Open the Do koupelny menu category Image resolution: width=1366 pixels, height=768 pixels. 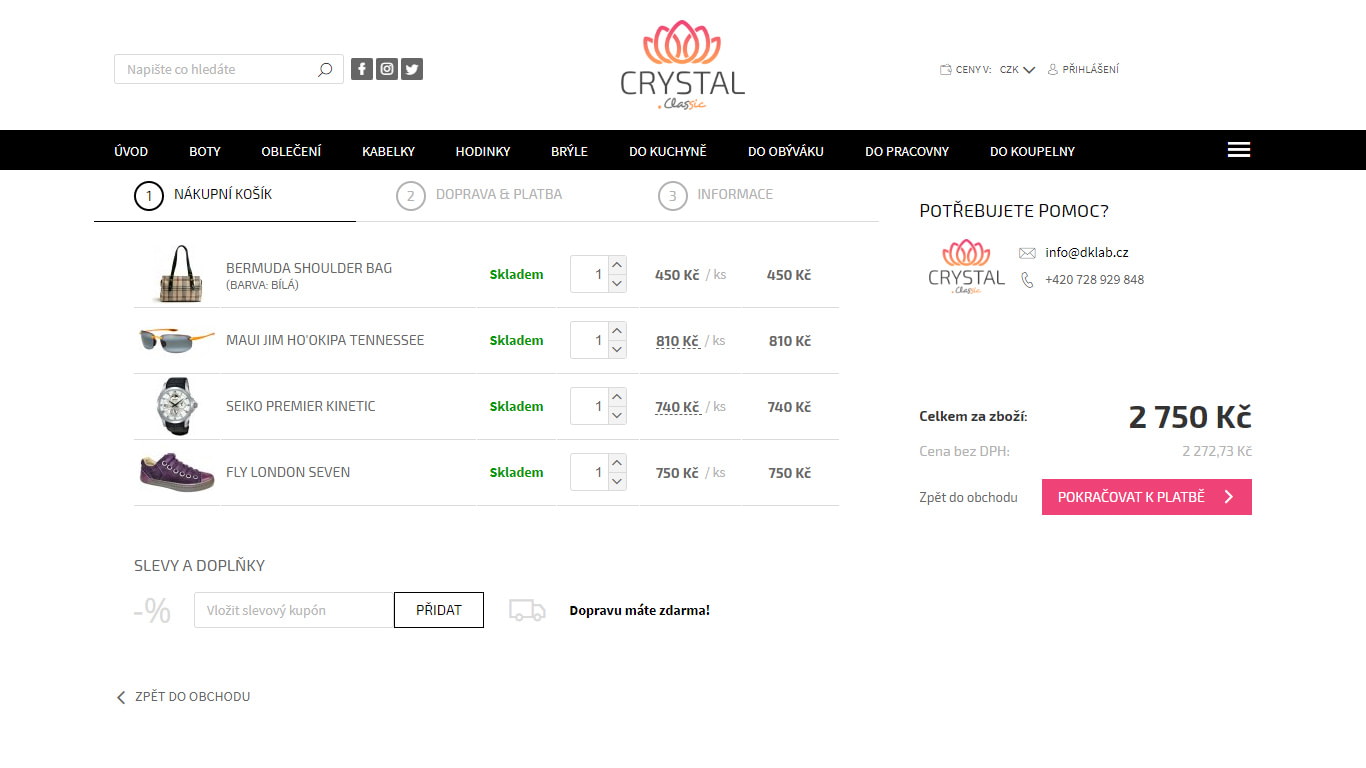pyautogui.click(x=1032, y=151)
